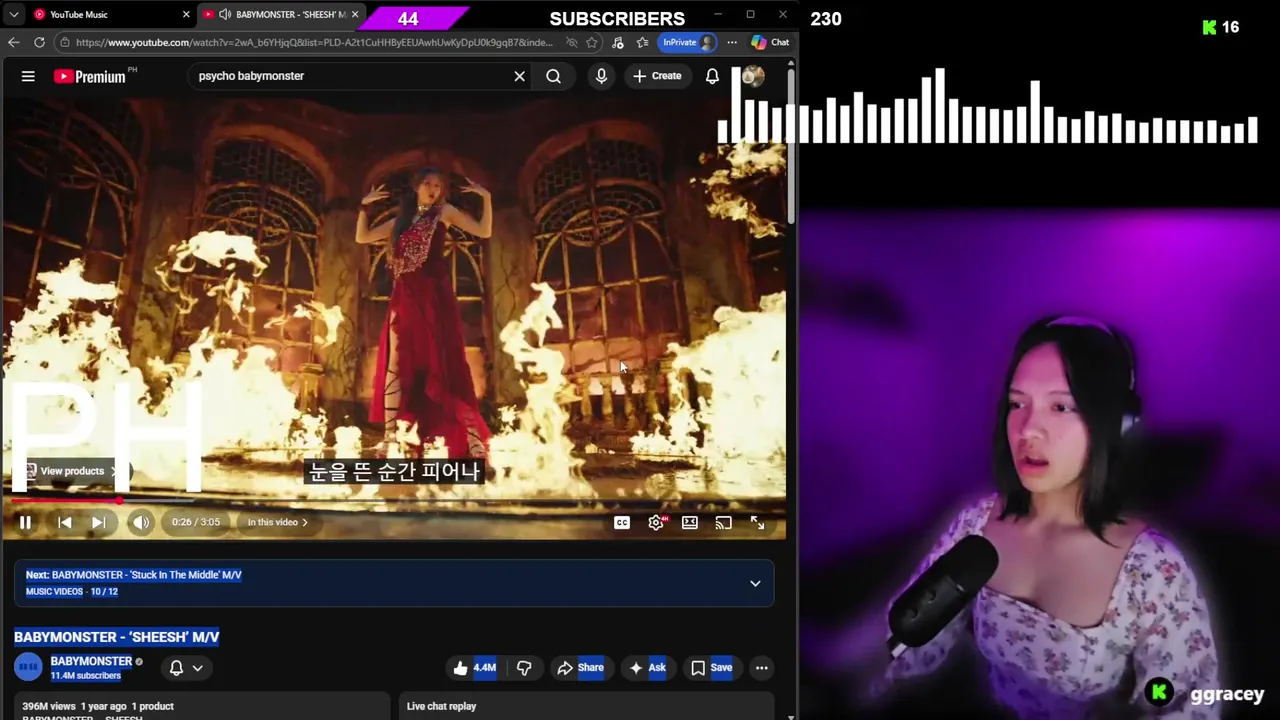Dislike the SHEESH video
Screen dimensions: 1280x720
click(524, 668)
